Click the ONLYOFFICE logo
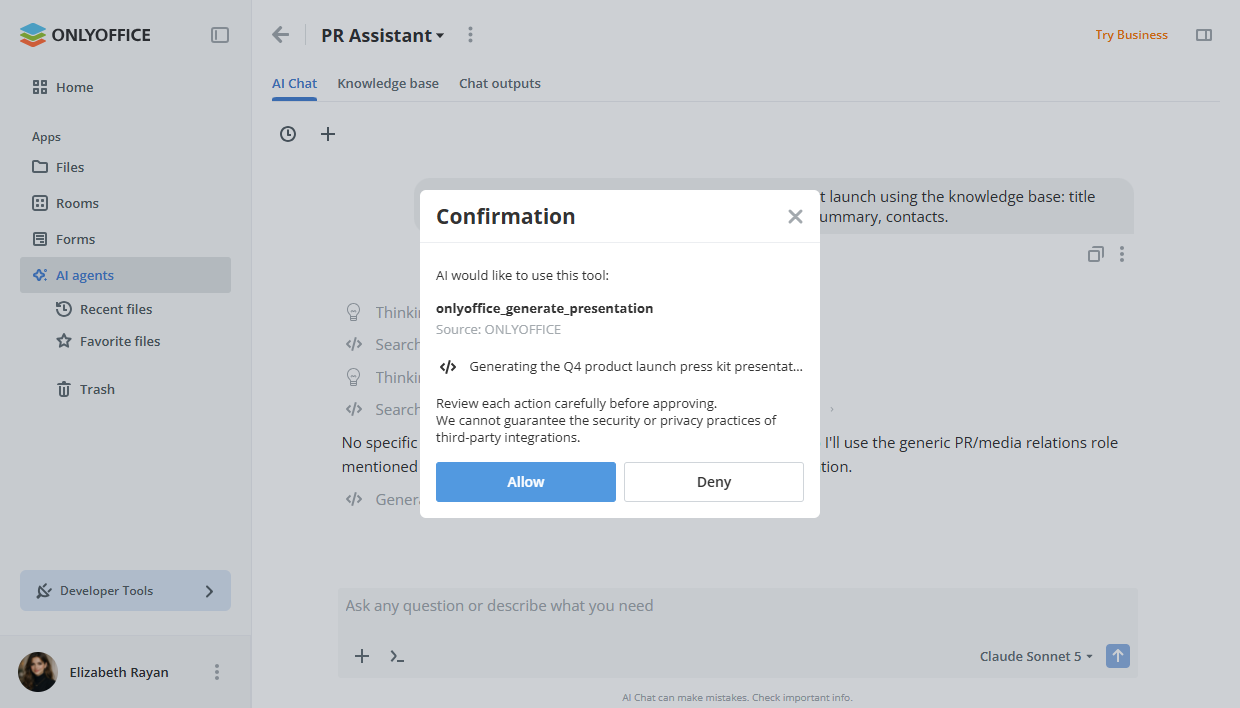The image size is (1240, 708). pyautogui.click(x=85, y=35)
